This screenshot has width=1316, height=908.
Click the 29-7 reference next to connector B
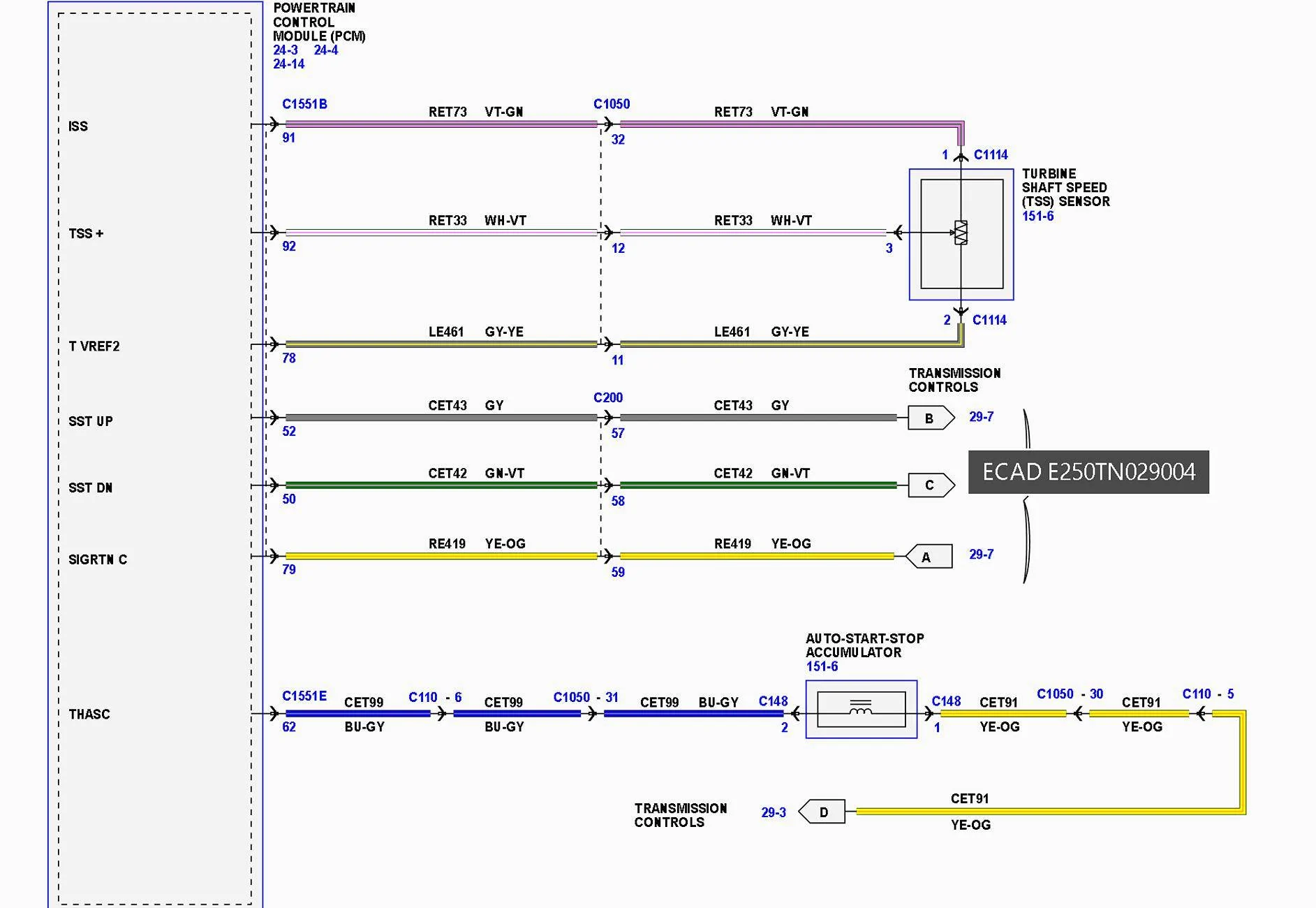[x=981, y=417]
